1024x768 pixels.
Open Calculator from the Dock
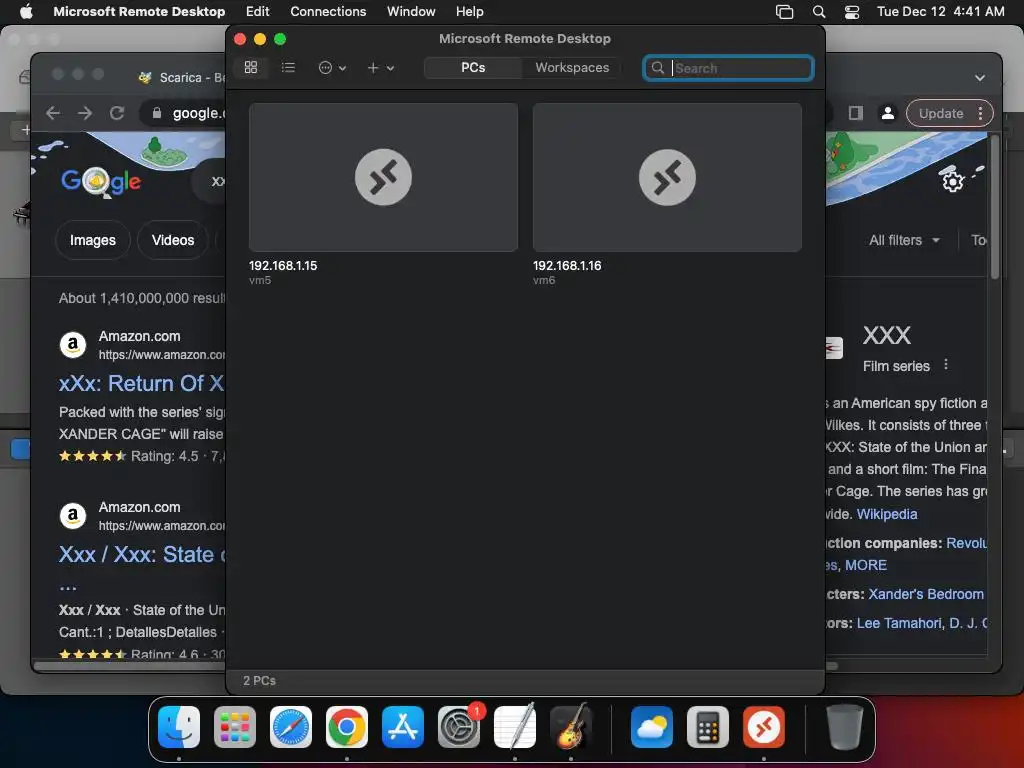(x=708, y=727)
